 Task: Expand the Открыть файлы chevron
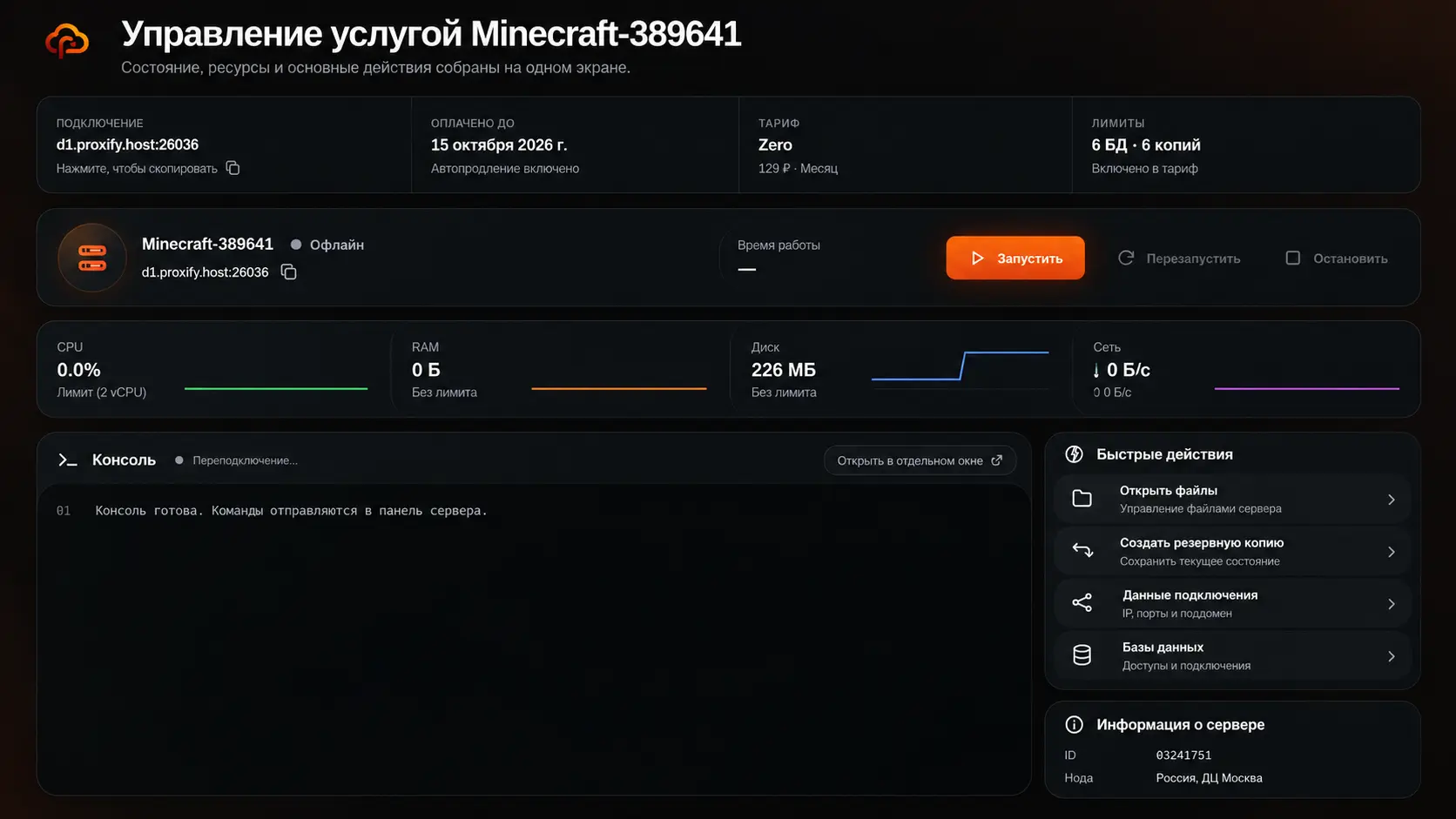1391,500
